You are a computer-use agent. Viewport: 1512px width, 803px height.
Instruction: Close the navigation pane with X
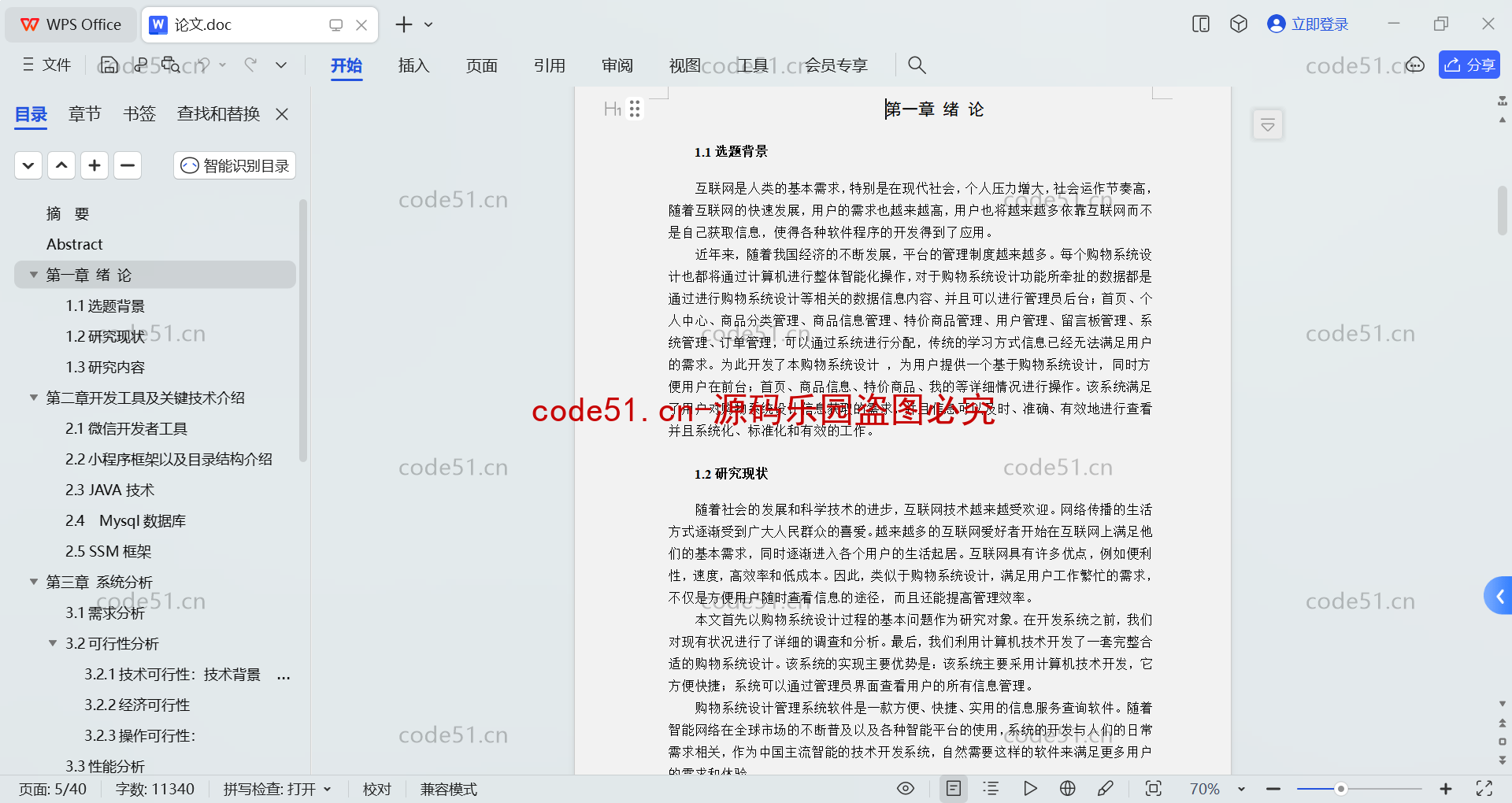click(282, 114)
